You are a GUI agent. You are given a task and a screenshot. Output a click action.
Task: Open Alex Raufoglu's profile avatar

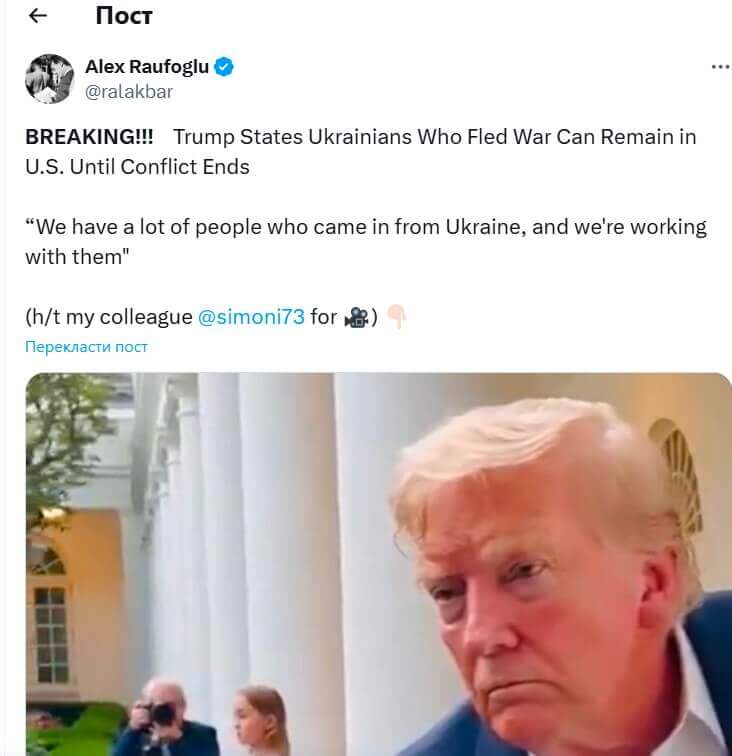49,79
